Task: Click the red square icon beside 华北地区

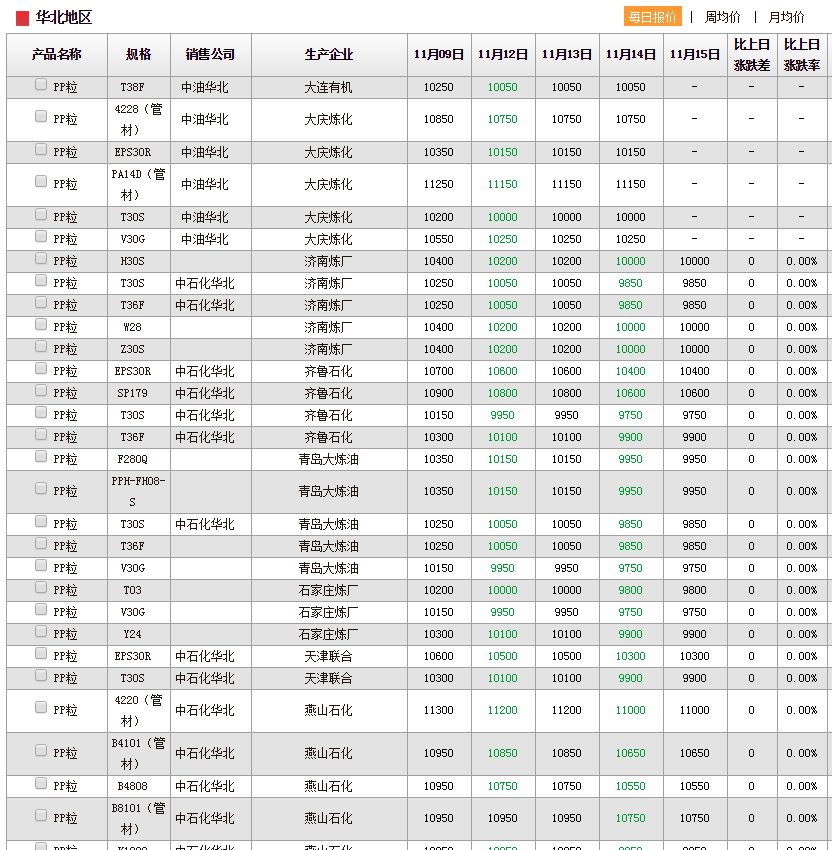Action: (x=22, y=18)
